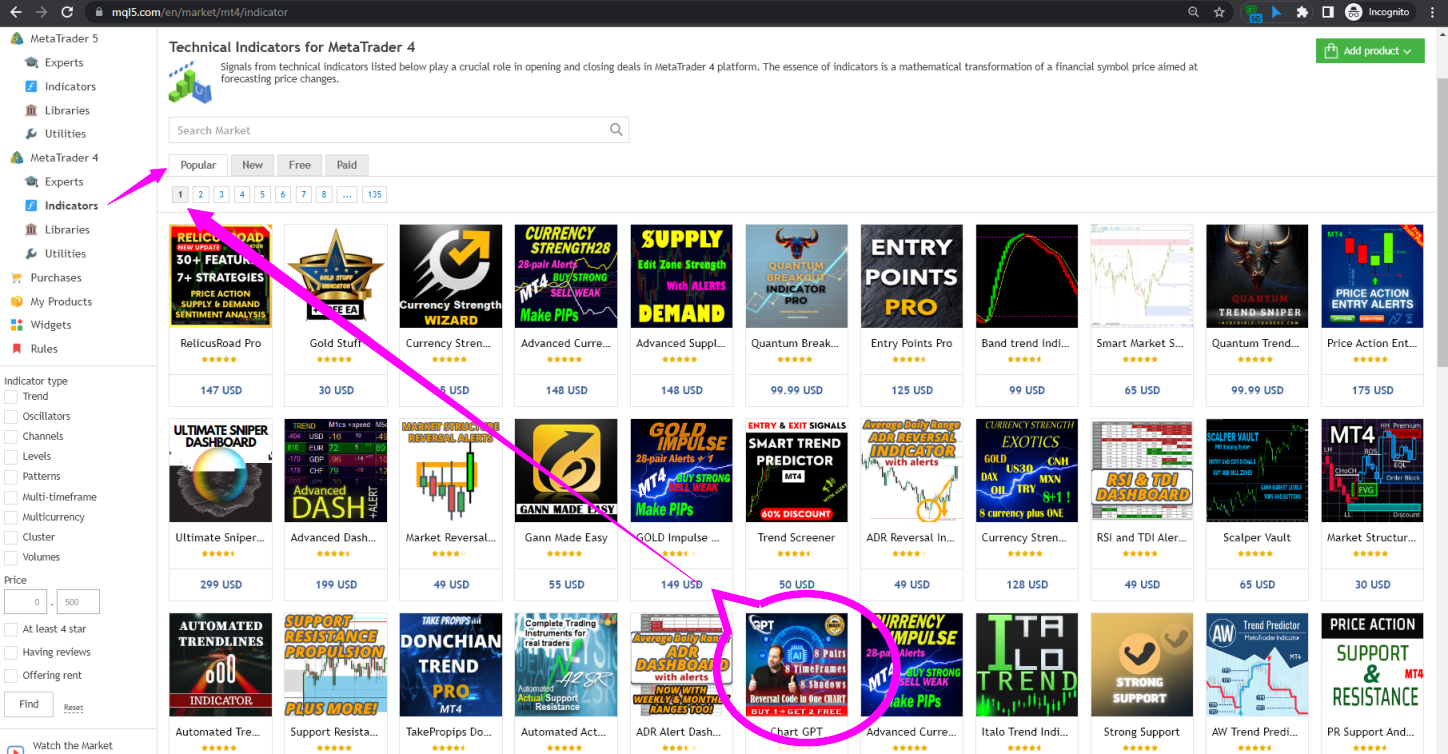Viewport: 1448px width, 754px height.
Task: Bookmark this page with the star icon
Action: pyautogui.click(x=1219, y=12)
